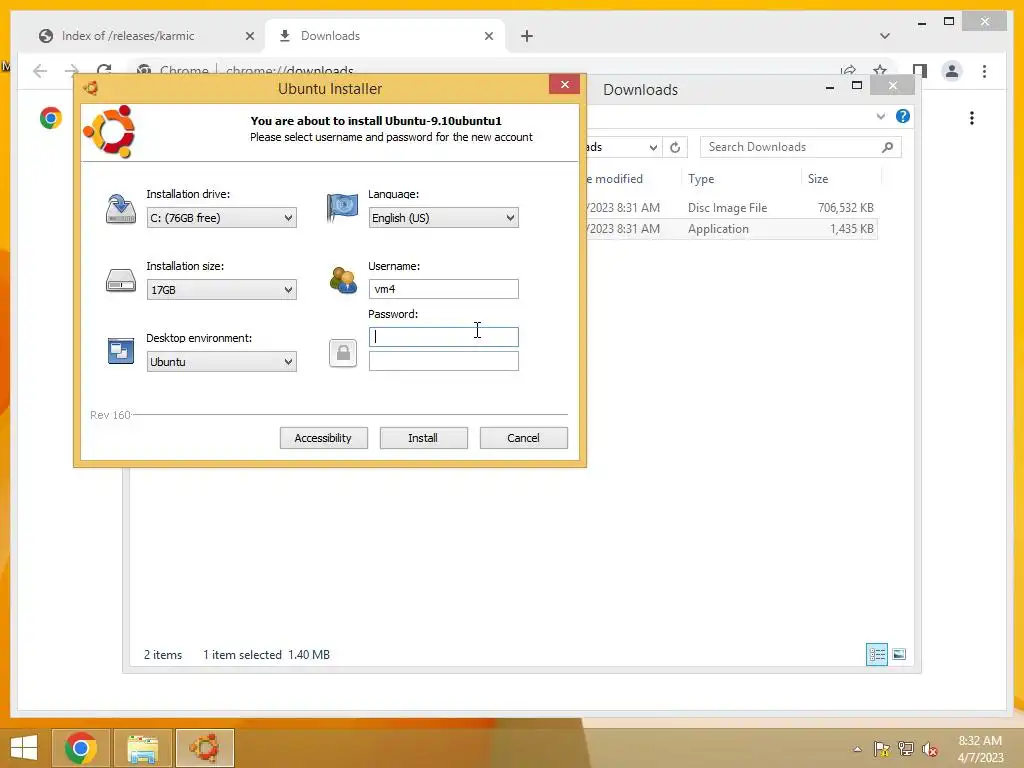Image resolution: width=1024 pixels, height=768 pixels.
Task: Expand the Explorer ribbon chevron
Action: point(880,116)
